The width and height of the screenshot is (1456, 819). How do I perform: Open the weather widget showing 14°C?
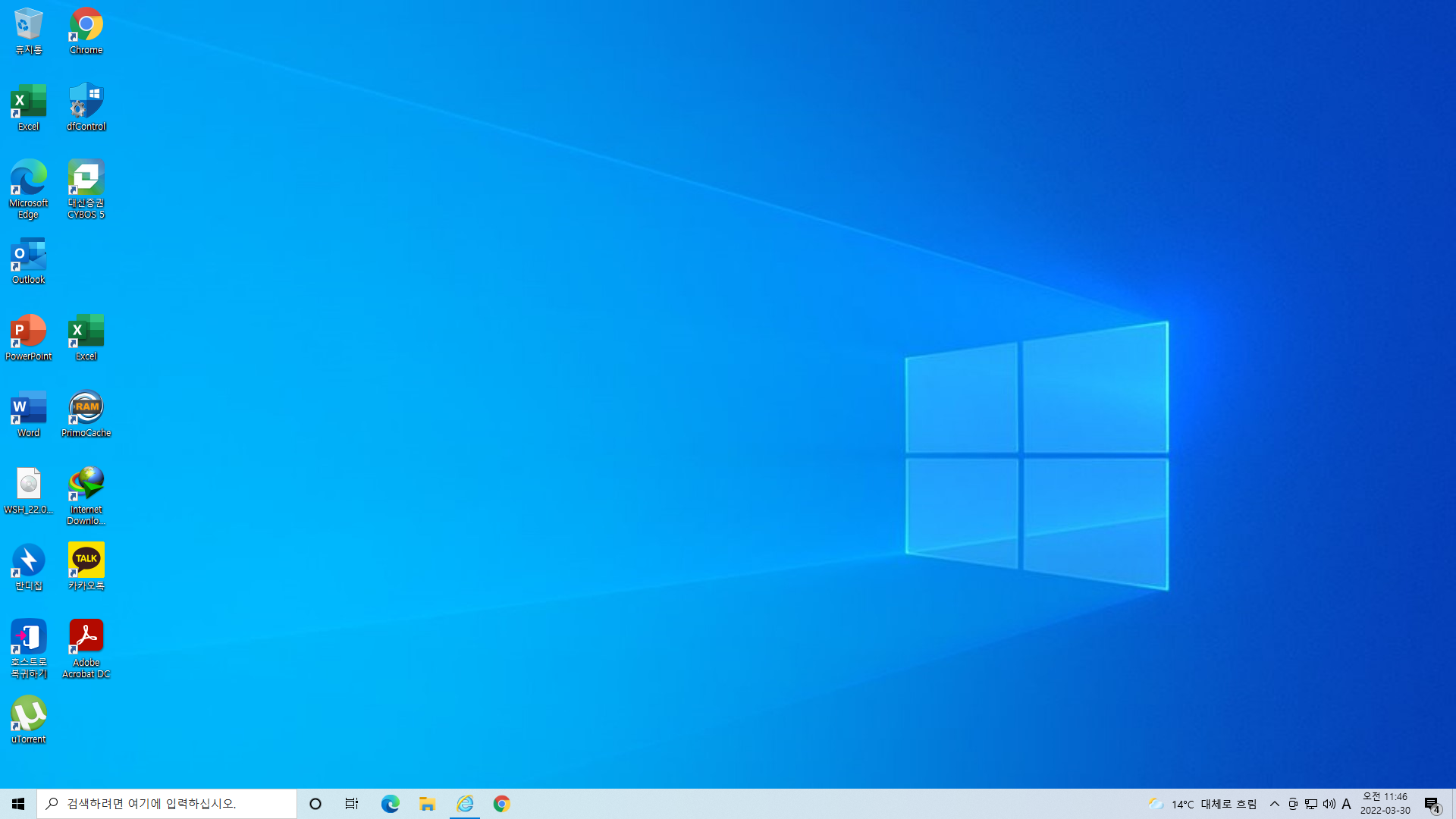coord(1203,804)
